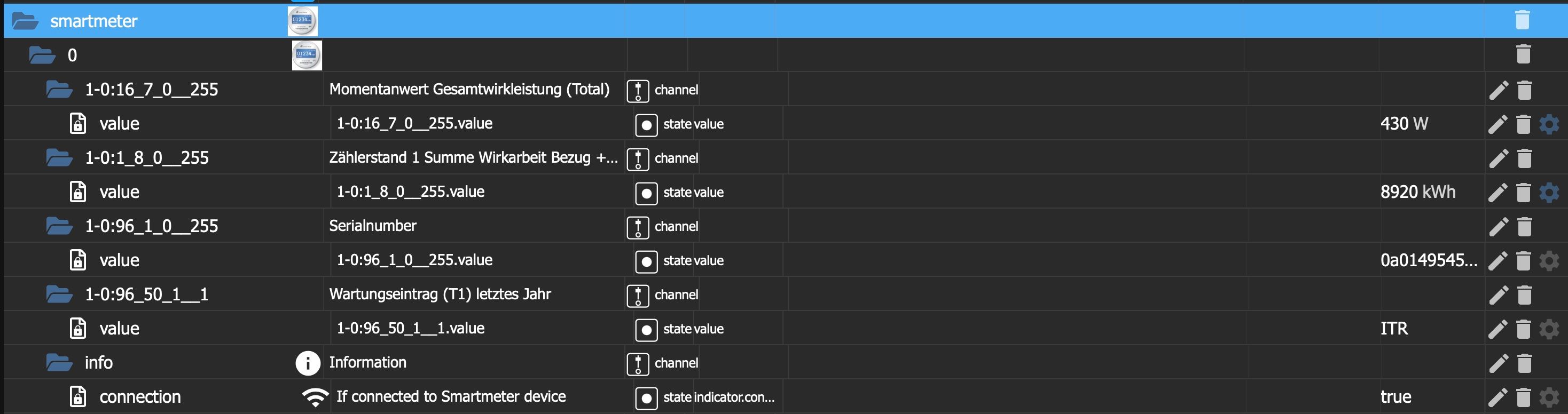The image size is (1568, 414).
Task: Delete the Serialnumber channel
Action: (x=1524, y=227)
